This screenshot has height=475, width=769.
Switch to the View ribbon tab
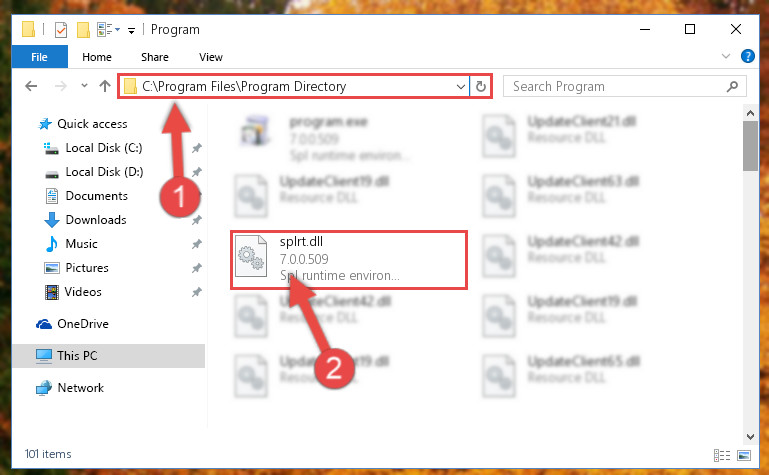tap(211, 57)
